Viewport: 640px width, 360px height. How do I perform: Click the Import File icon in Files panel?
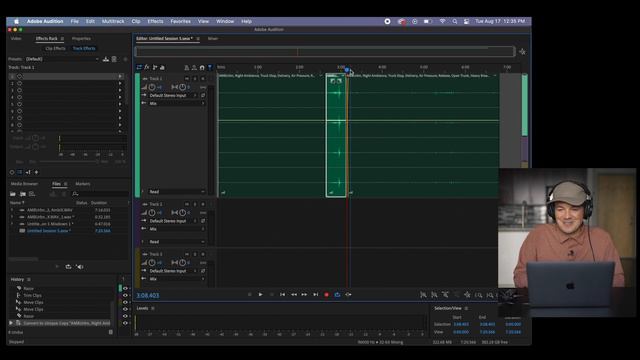point(22,194)
